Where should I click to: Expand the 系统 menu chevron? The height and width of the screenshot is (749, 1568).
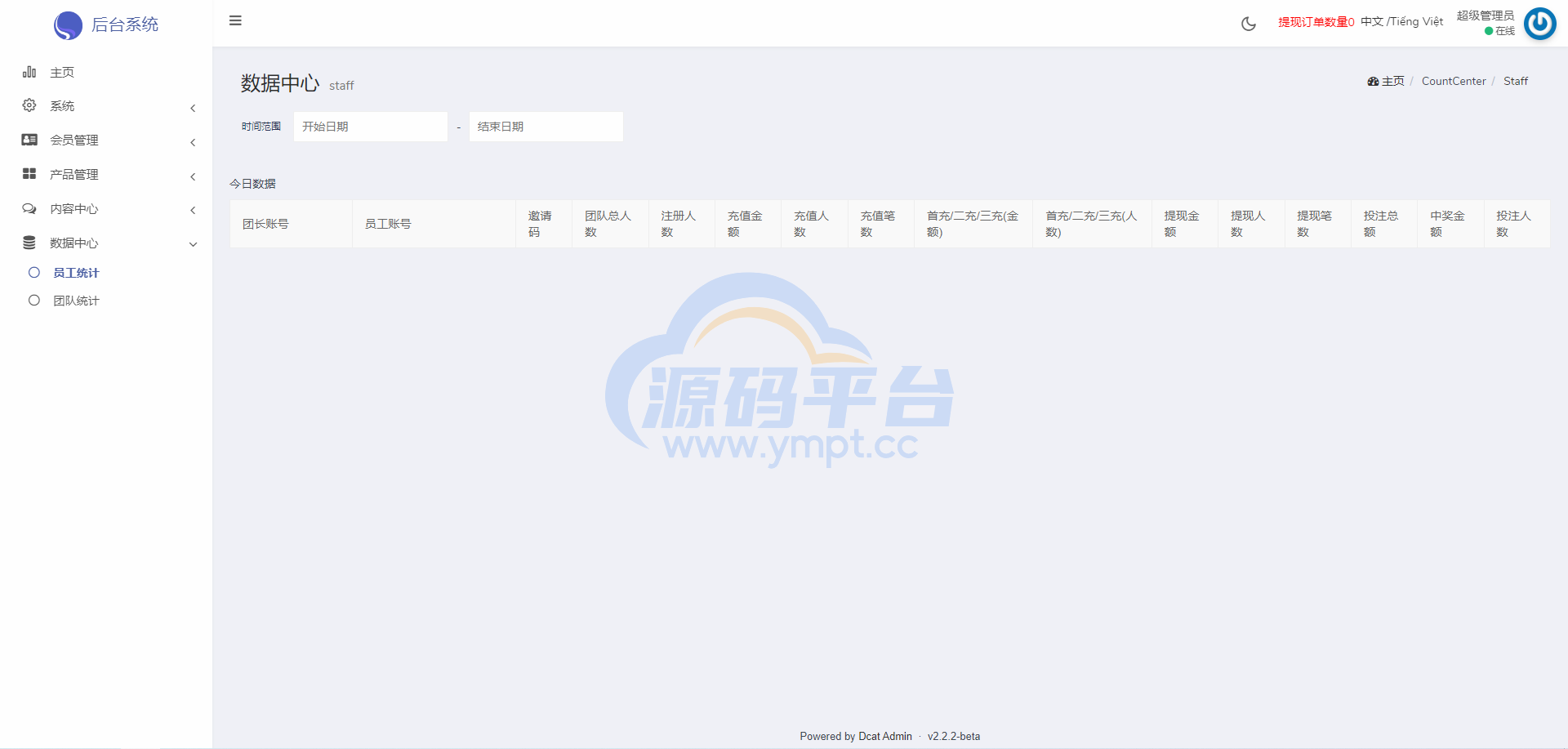193,108
